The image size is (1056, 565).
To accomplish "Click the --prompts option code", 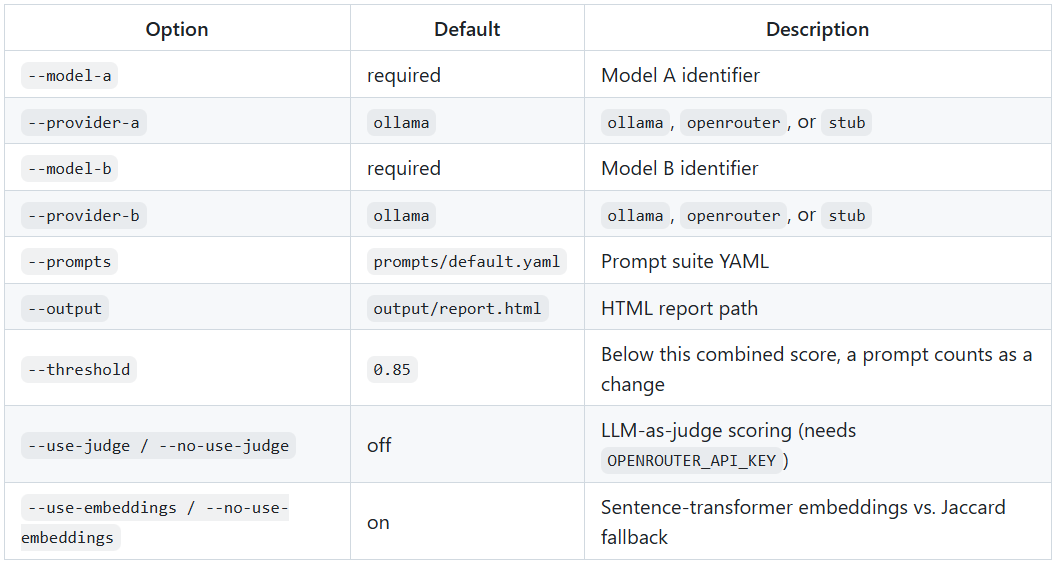I will (69, 261).
